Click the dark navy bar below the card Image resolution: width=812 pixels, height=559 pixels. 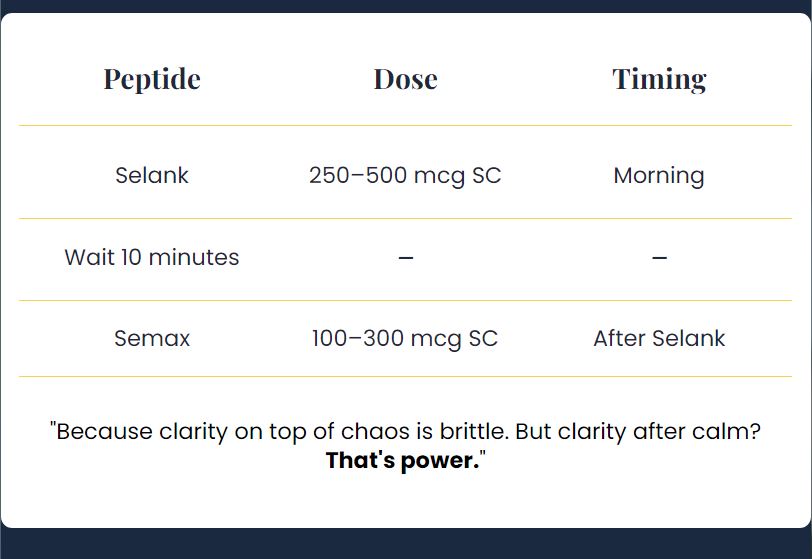click(x=406, y=544)
